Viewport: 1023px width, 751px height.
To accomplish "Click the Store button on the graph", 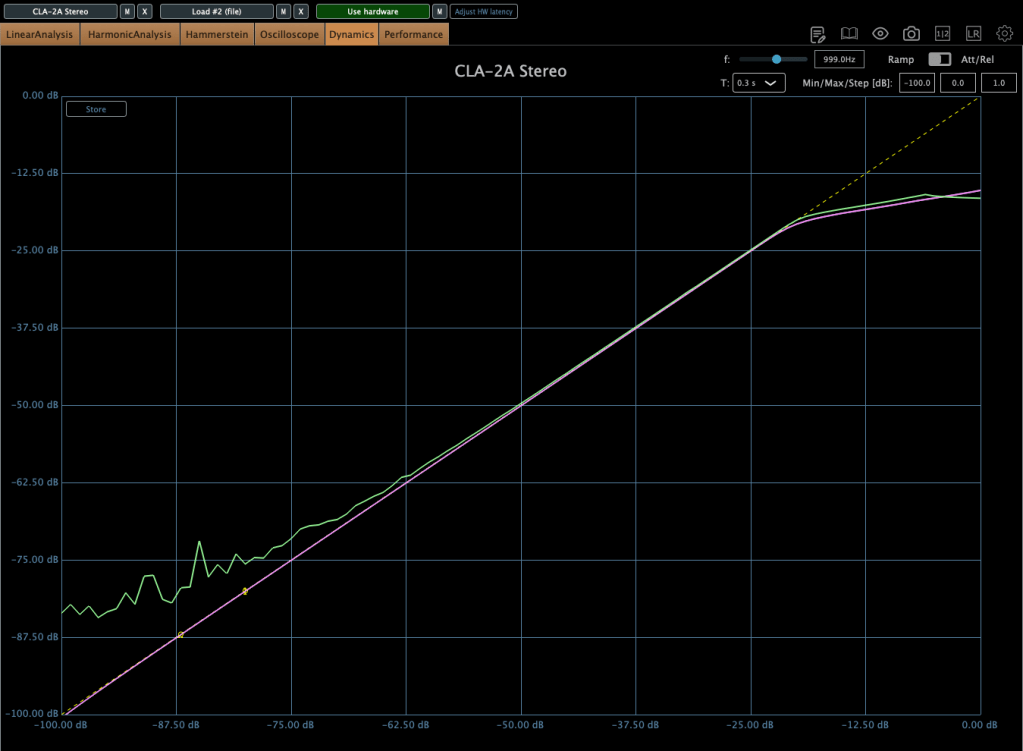I will click(x=96, y=109).
